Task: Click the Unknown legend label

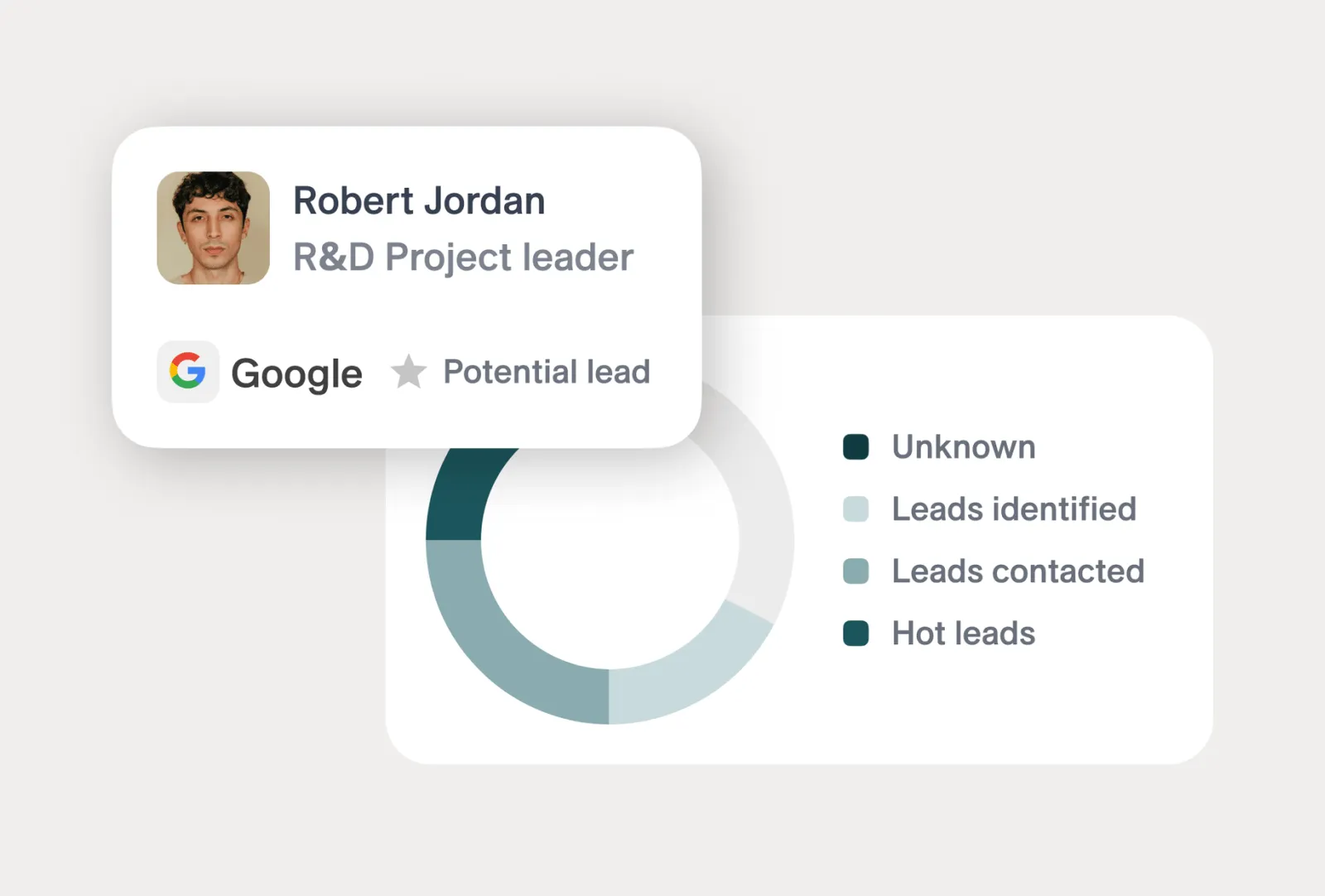Action: click(963, 446)
